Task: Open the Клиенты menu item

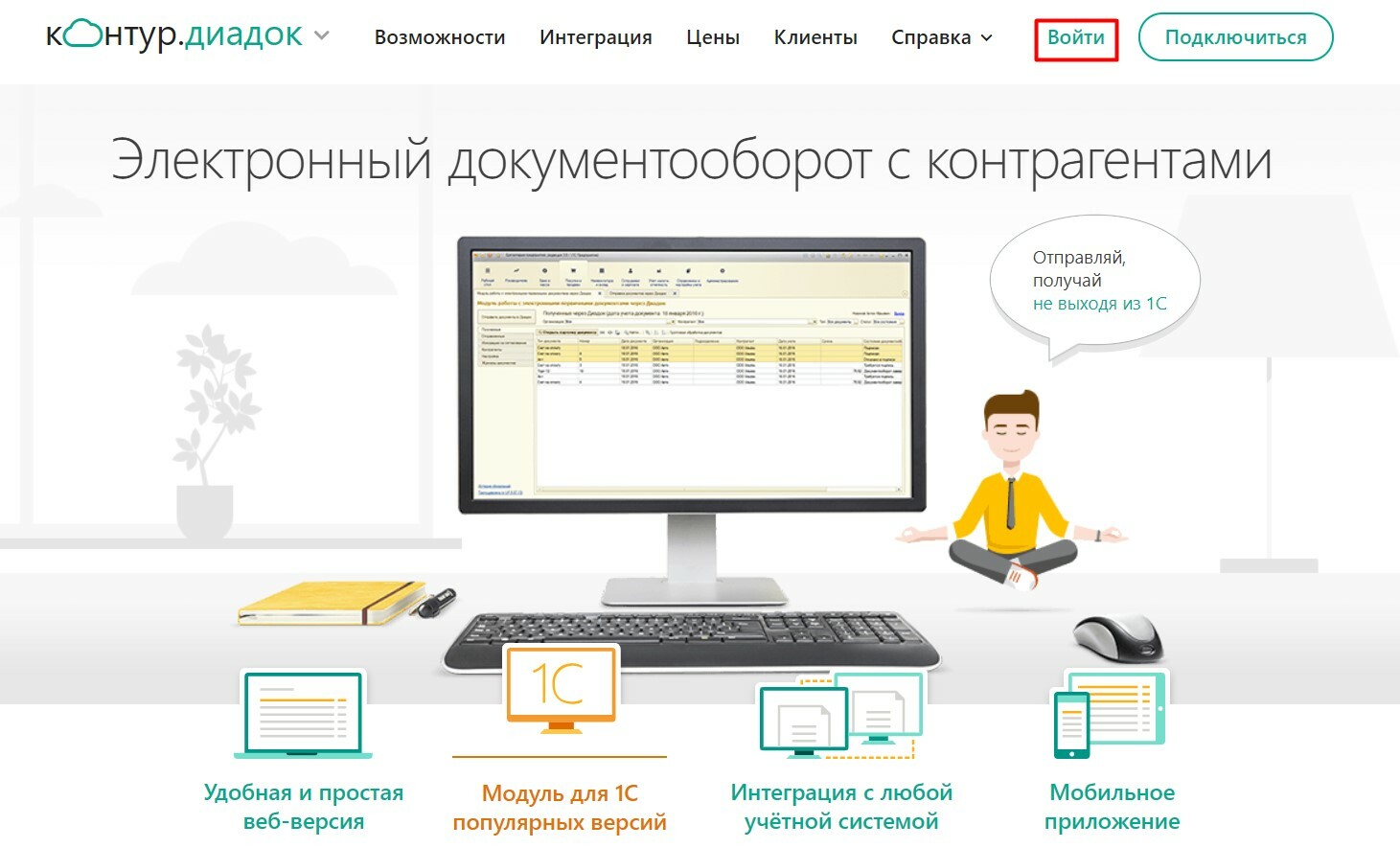Action: 815,37
